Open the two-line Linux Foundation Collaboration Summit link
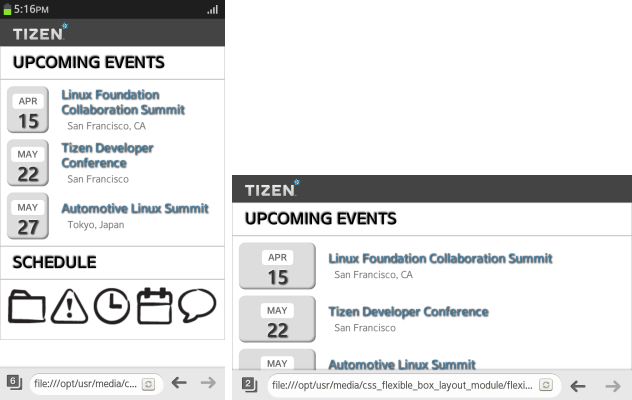 (x=123, y=102)
